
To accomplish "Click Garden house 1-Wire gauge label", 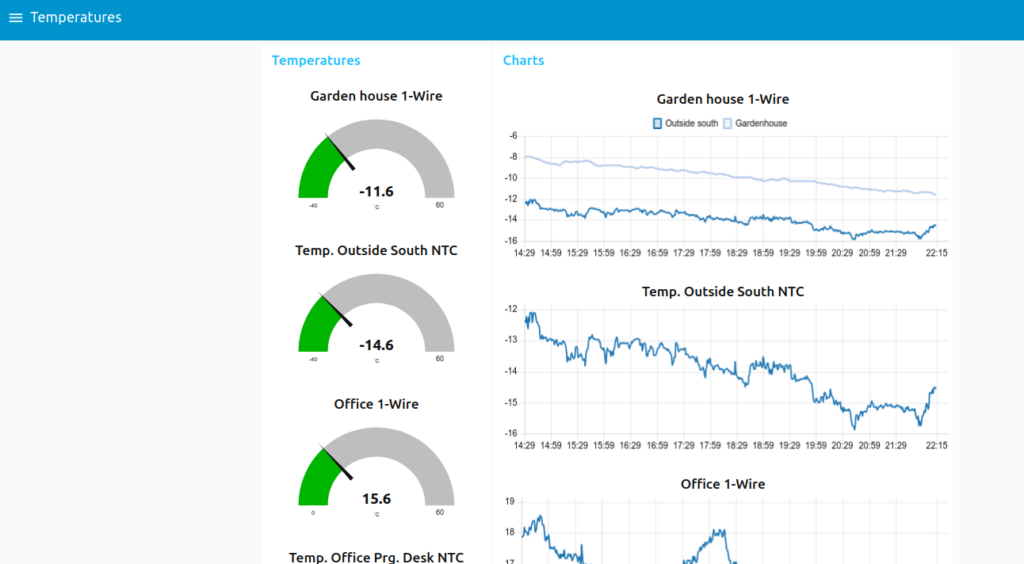I will pos(376,96).
